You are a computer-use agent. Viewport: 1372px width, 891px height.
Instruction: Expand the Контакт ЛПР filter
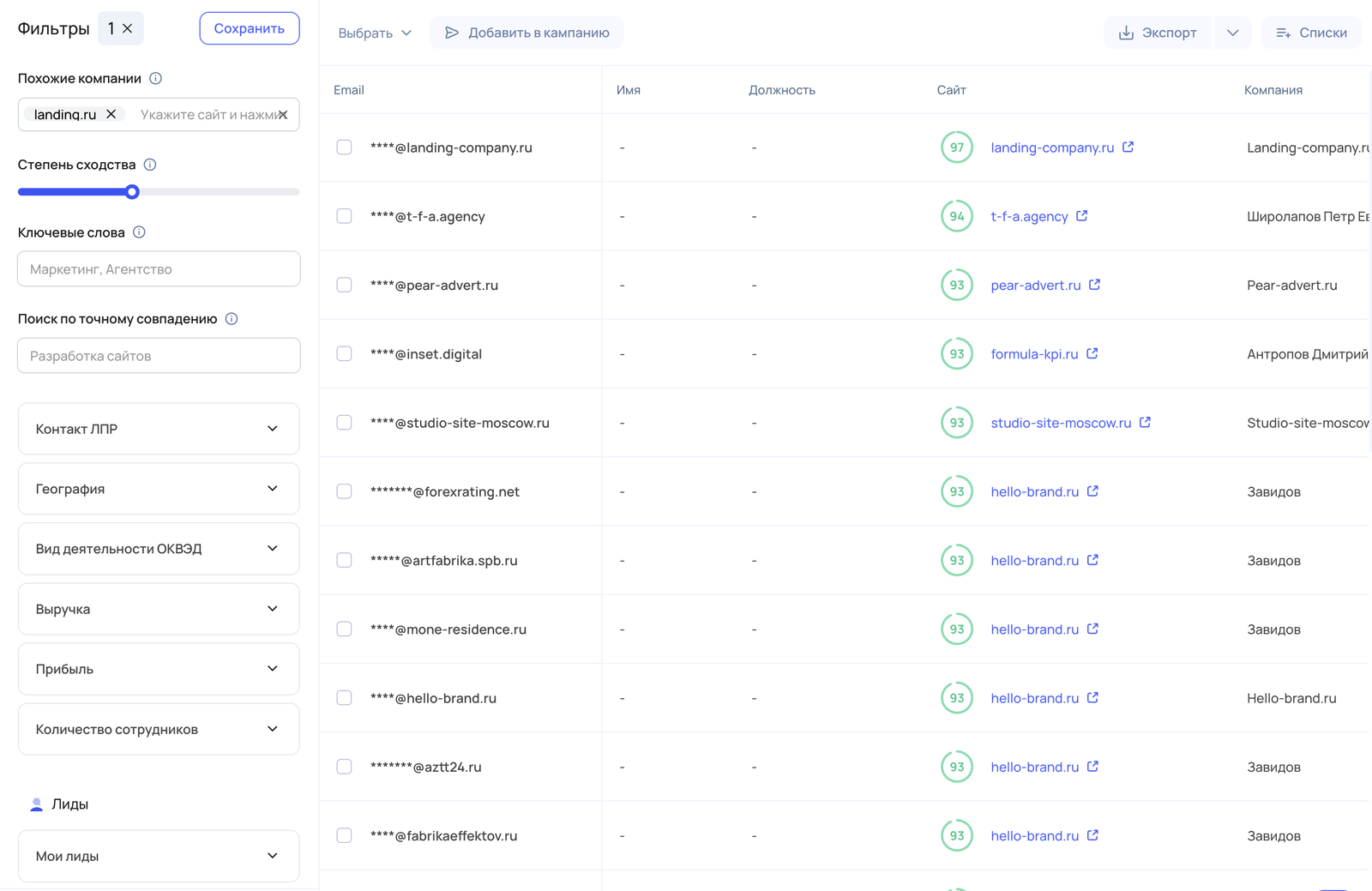coord(159,429)
